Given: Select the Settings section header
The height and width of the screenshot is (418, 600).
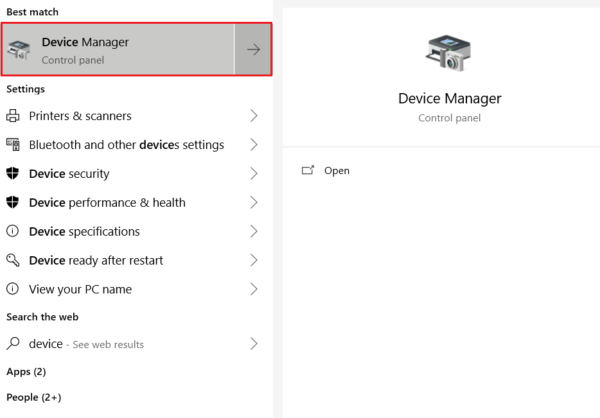Looking at the screenshot, I should (x=26, y=89).
